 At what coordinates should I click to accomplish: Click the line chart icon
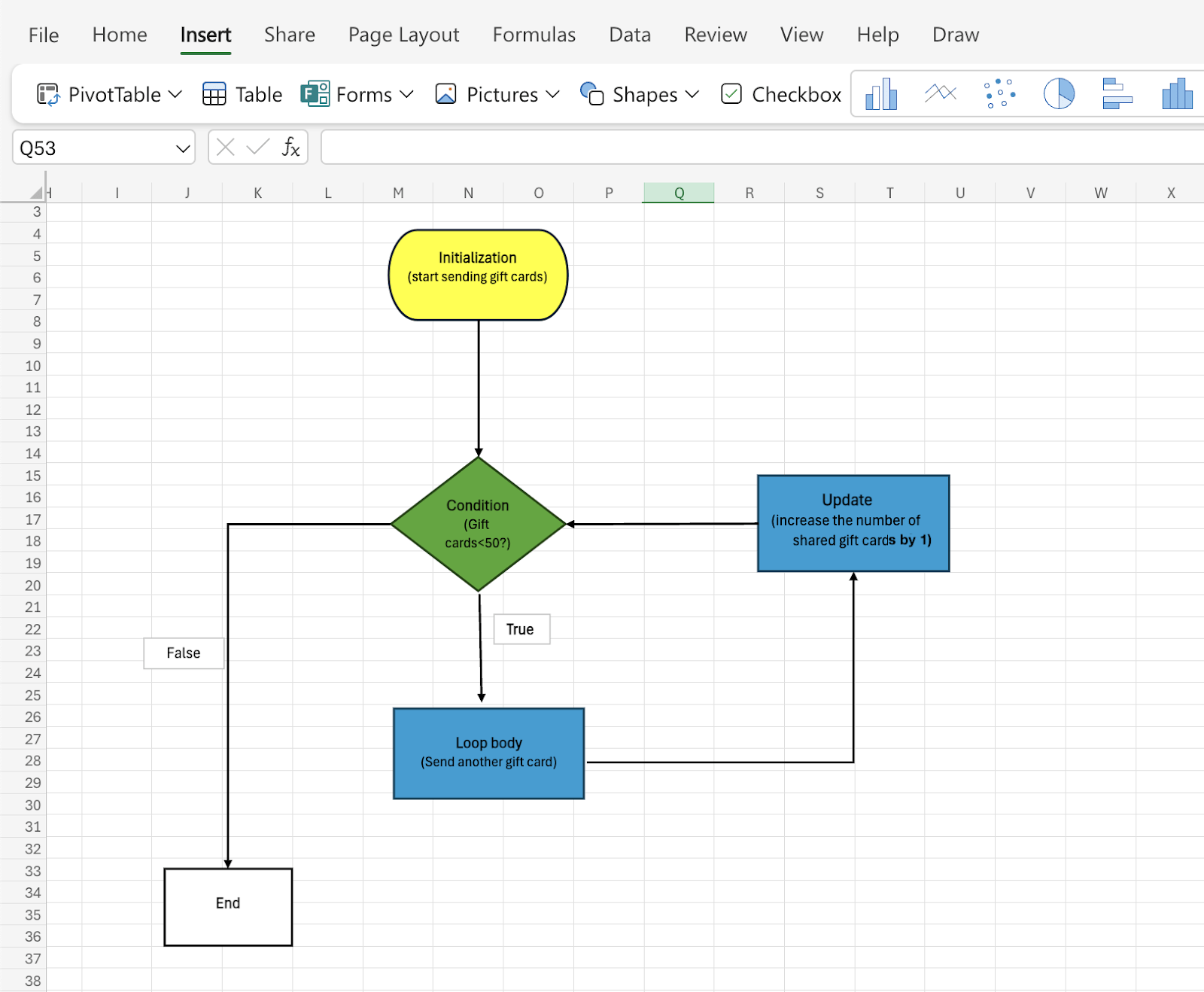point(940,94)
